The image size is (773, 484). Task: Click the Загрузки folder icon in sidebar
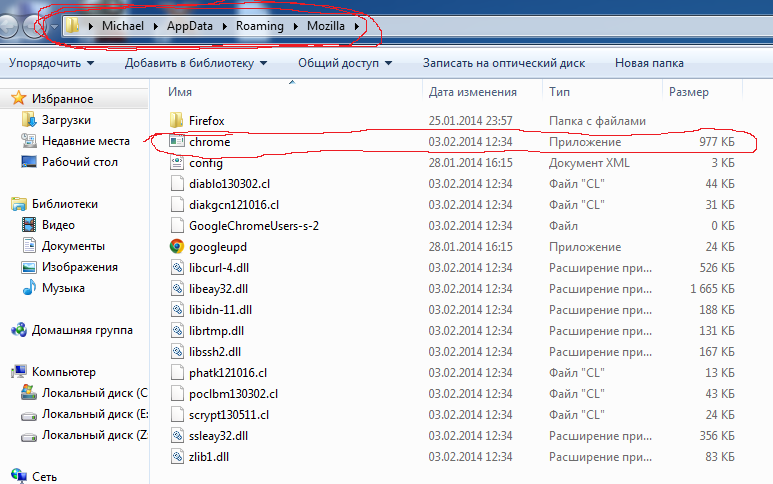pos(29,120)
